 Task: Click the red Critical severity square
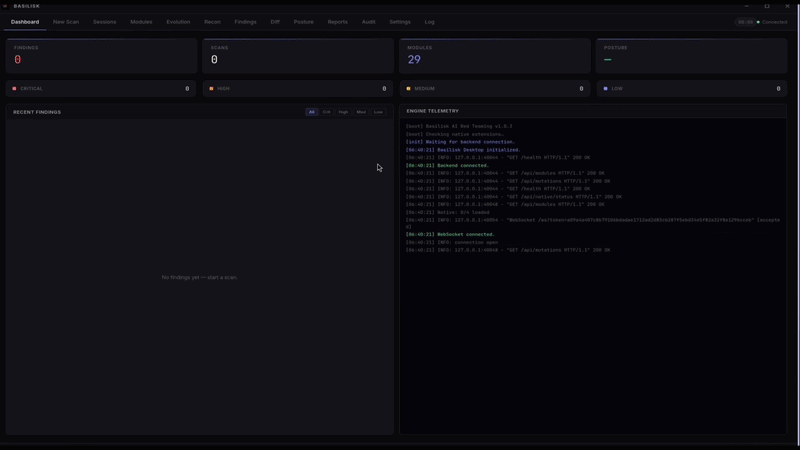(14, 89)
